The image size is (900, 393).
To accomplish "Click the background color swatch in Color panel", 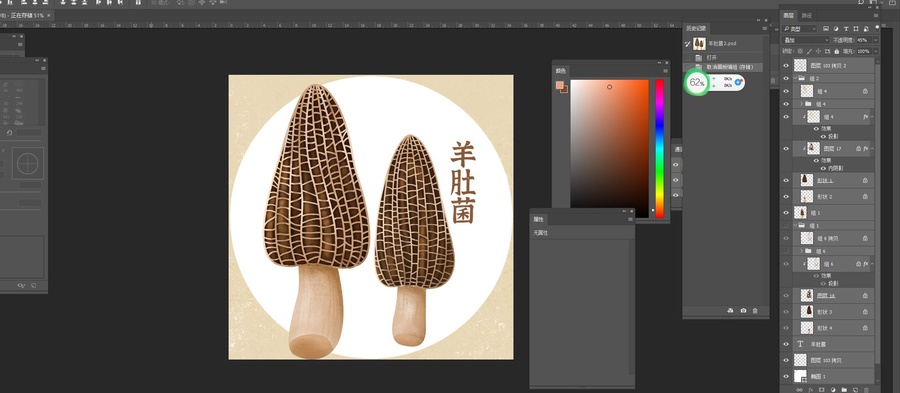I will click(x=564, y=89).
